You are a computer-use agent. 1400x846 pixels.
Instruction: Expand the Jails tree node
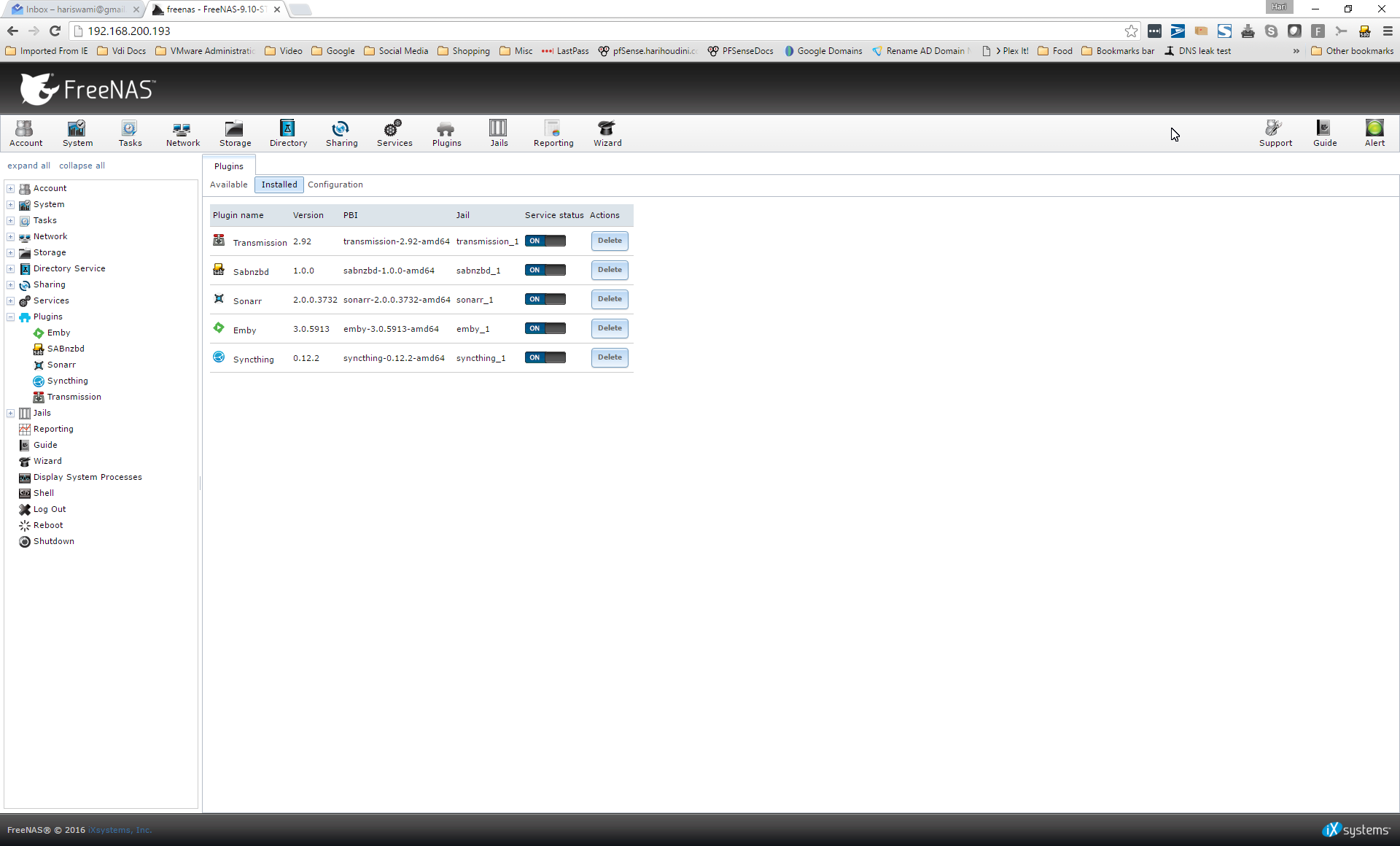coord(11,413)
